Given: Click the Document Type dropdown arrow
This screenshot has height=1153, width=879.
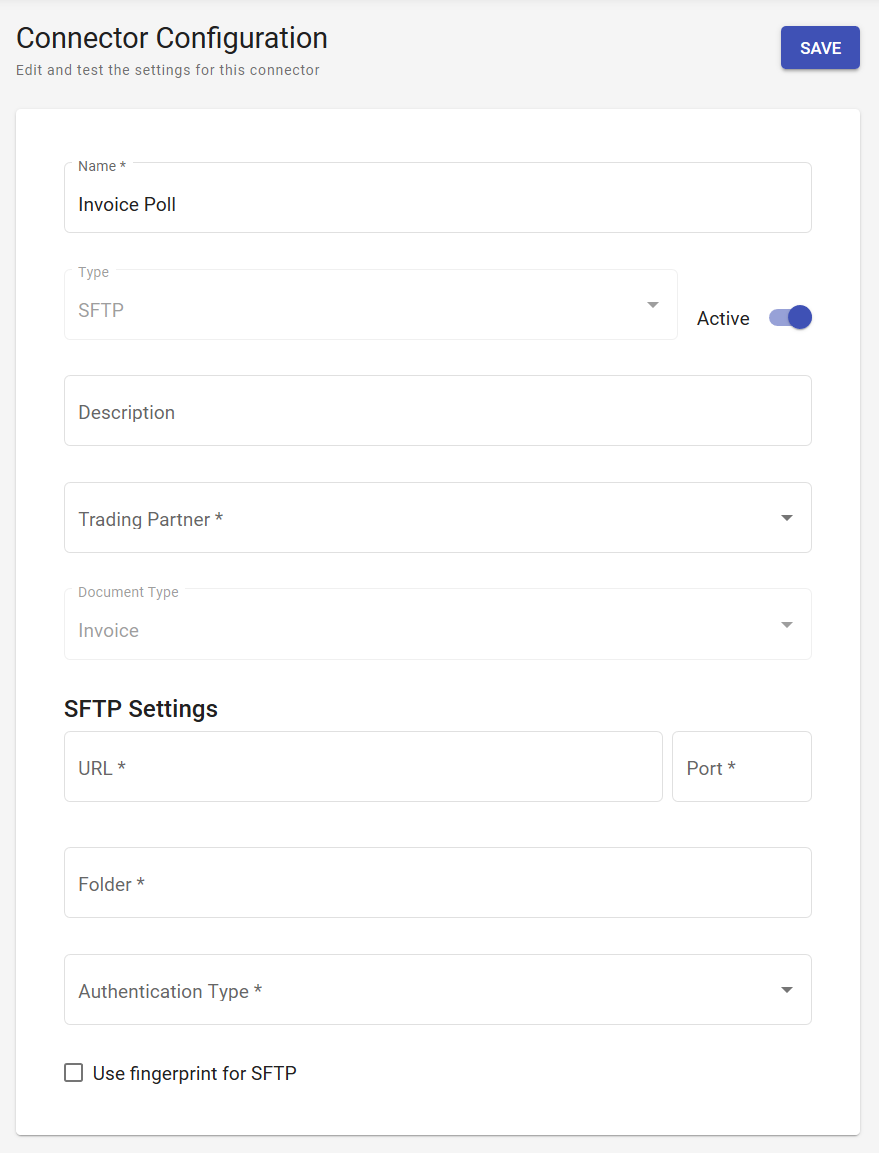Looking at the screenshot, I should (x=786, y=623).
